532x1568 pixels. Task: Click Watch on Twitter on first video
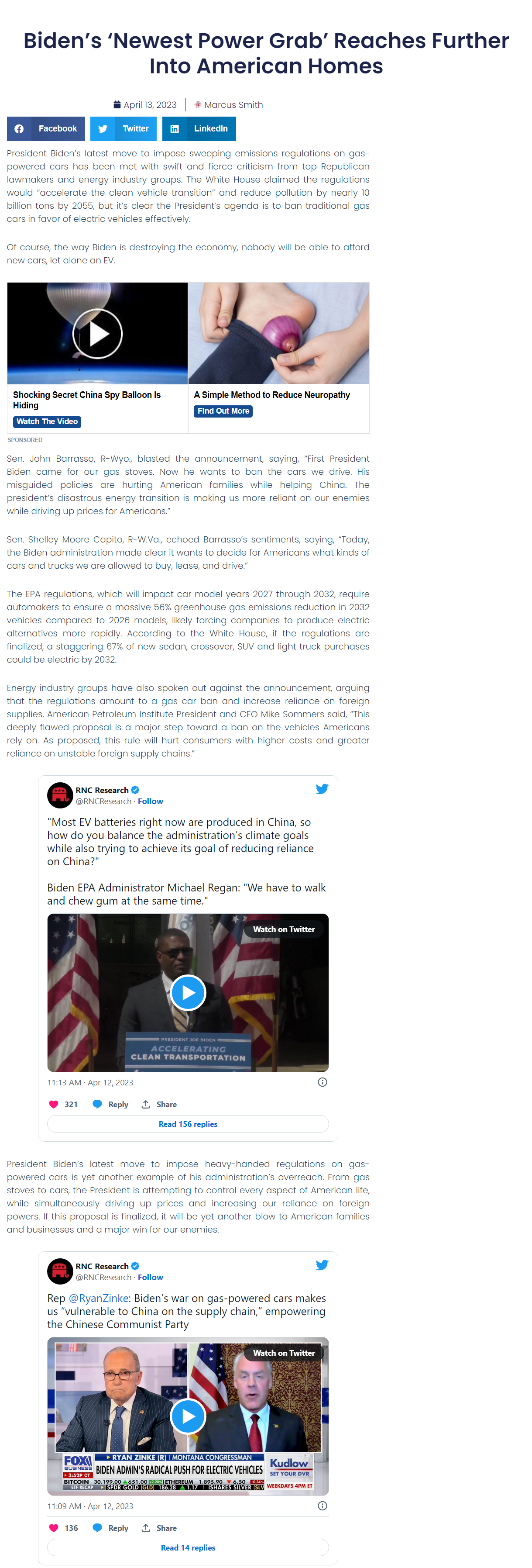pyautogui.click(x=284, y=929)
